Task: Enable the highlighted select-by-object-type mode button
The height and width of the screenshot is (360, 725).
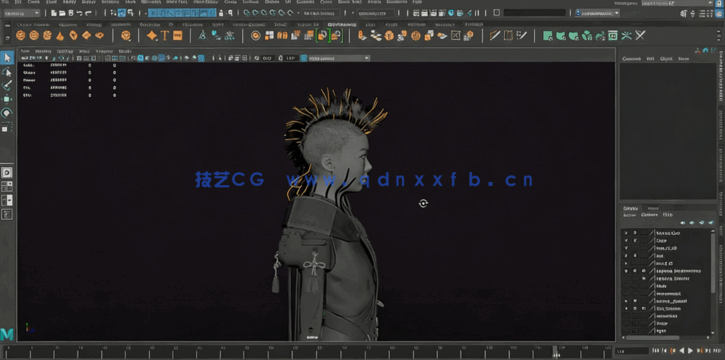Action: pos(122,13)
